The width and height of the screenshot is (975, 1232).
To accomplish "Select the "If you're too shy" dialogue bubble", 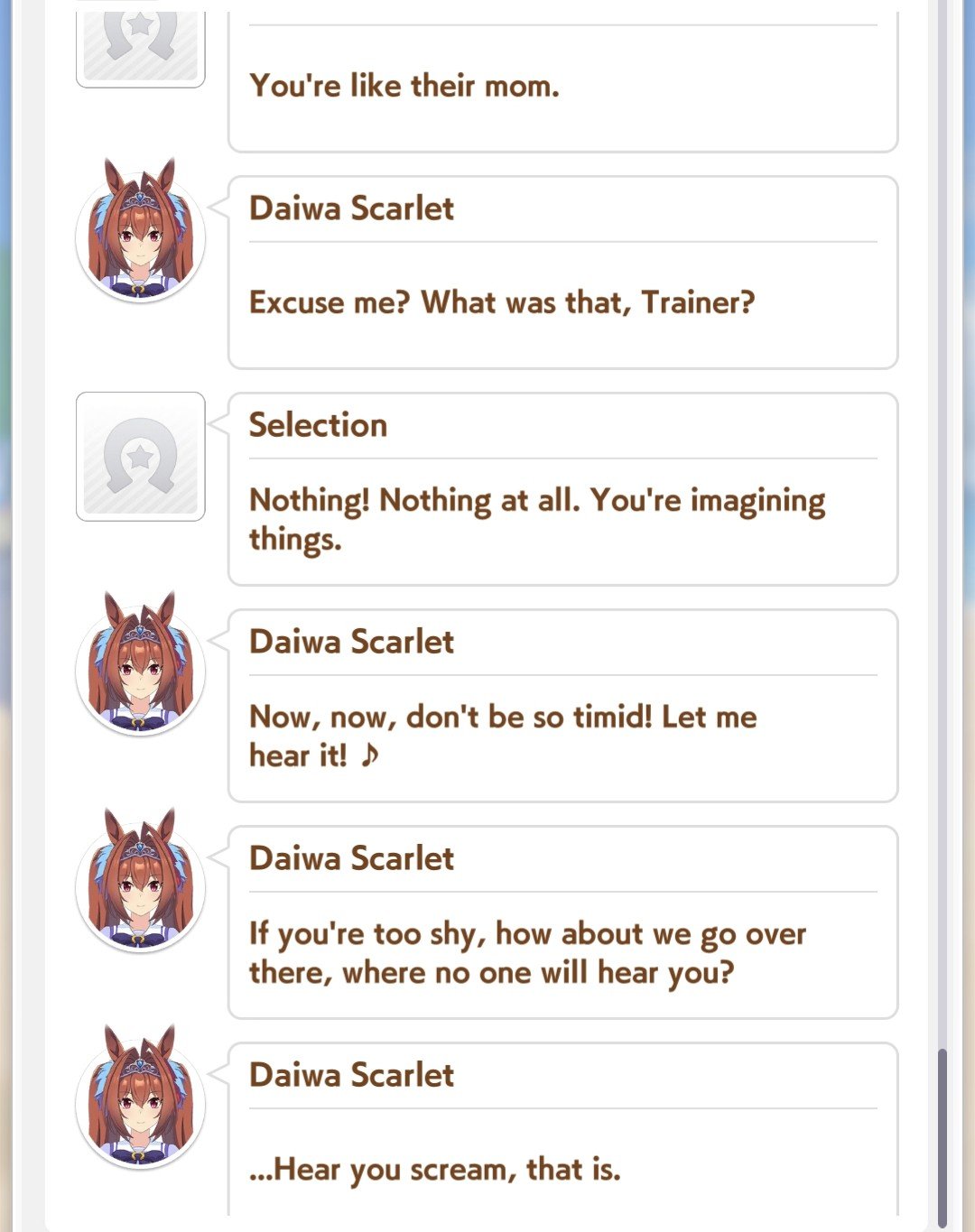I will [x=563, y=922].
